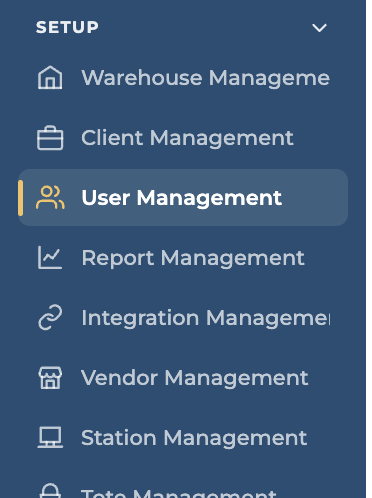Open Warehouse Management menu label
The width and height of the screenshot is (372, 498).
coord(206,78)
